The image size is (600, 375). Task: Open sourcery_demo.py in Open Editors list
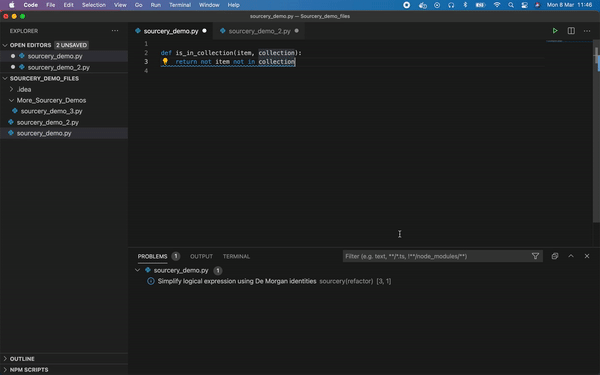pyautogui.click(x=64, y=56)
